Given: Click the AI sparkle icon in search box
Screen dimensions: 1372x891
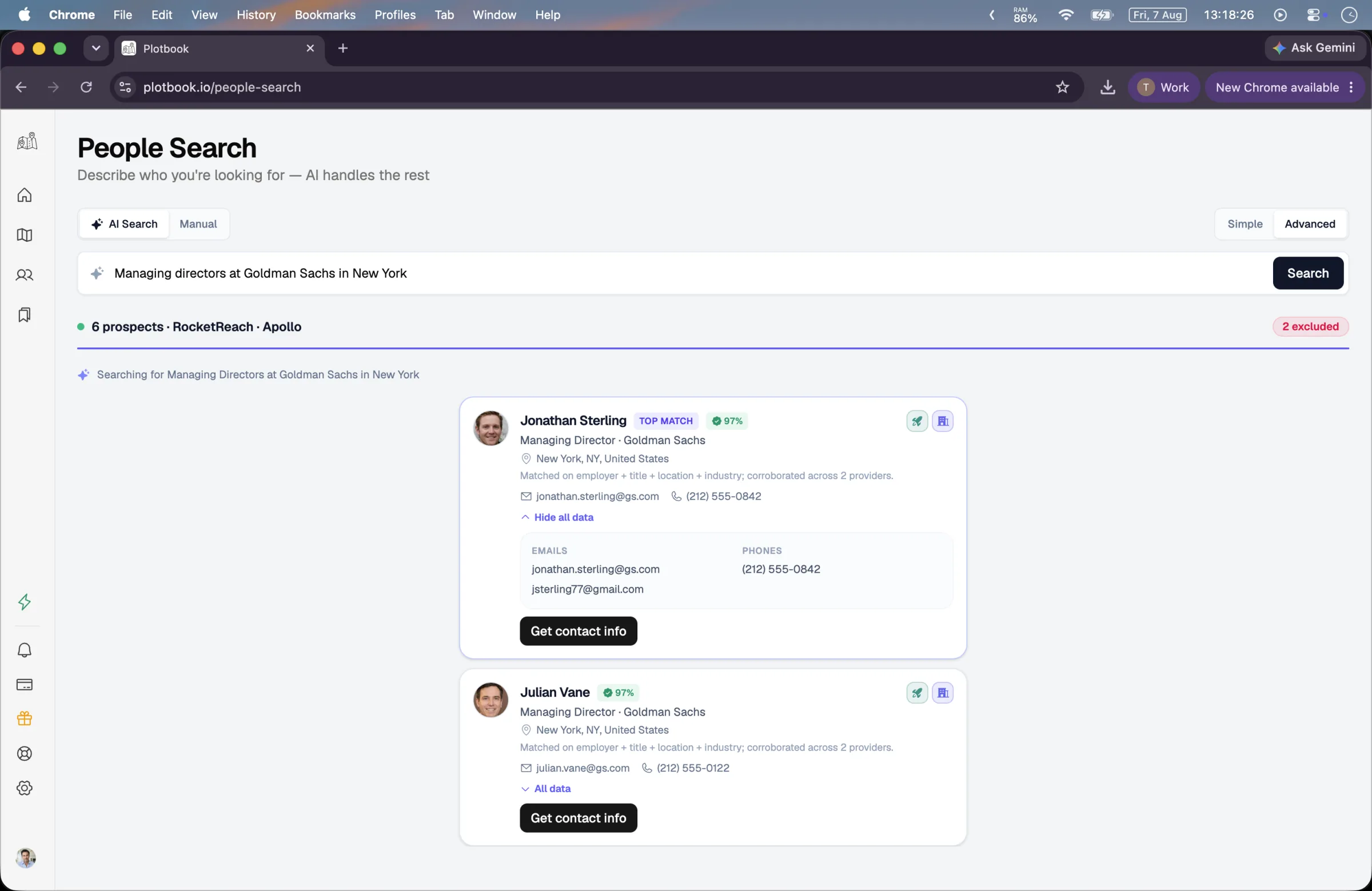Looking at the screenshot, I should 97,273.
